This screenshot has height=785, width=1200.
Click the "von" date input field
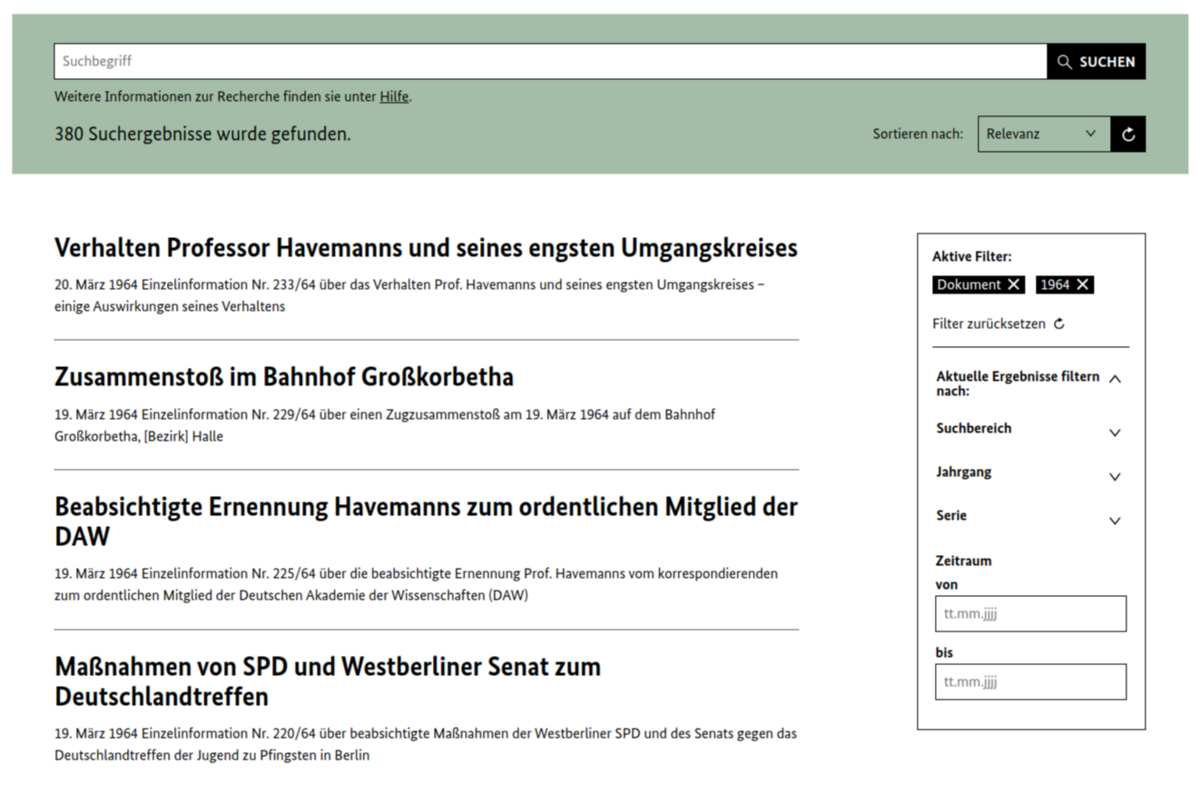[x=1030, y=613]
